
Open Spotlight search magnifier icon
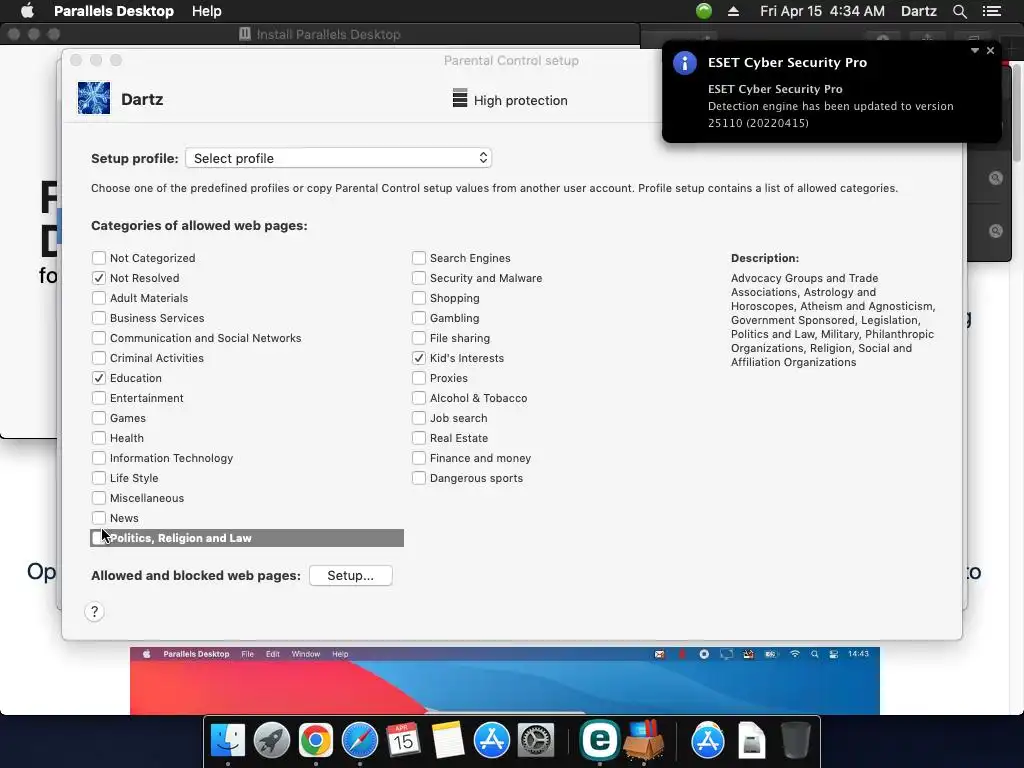[x=959, y=11]
